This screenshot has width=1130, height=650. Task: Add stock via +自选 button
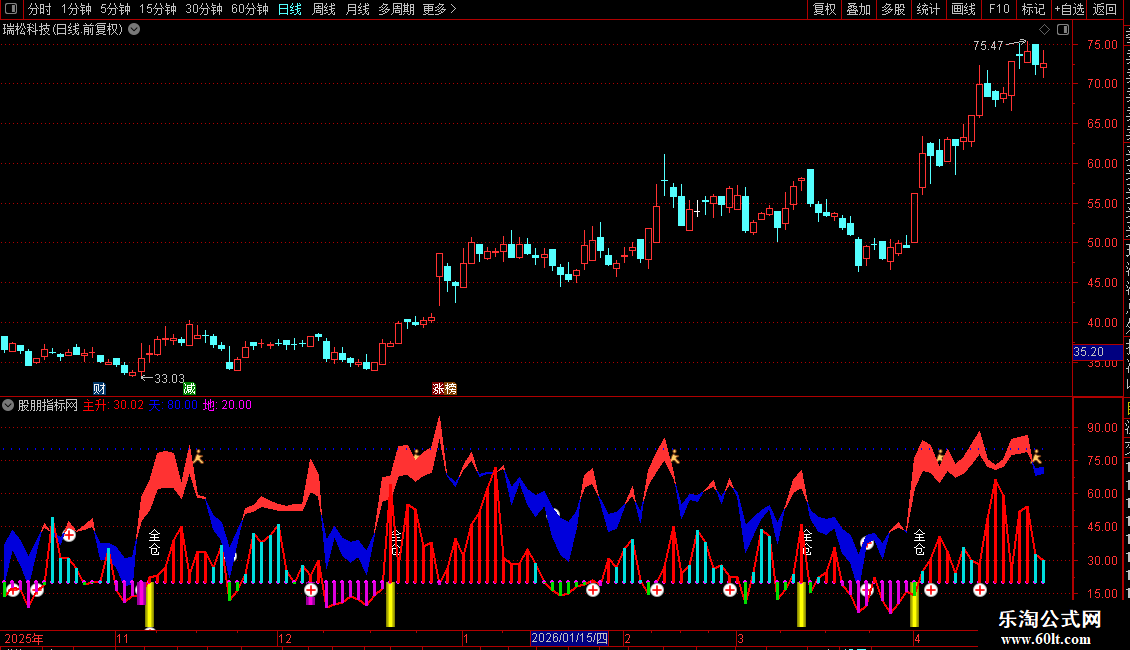coord(1069,9)
